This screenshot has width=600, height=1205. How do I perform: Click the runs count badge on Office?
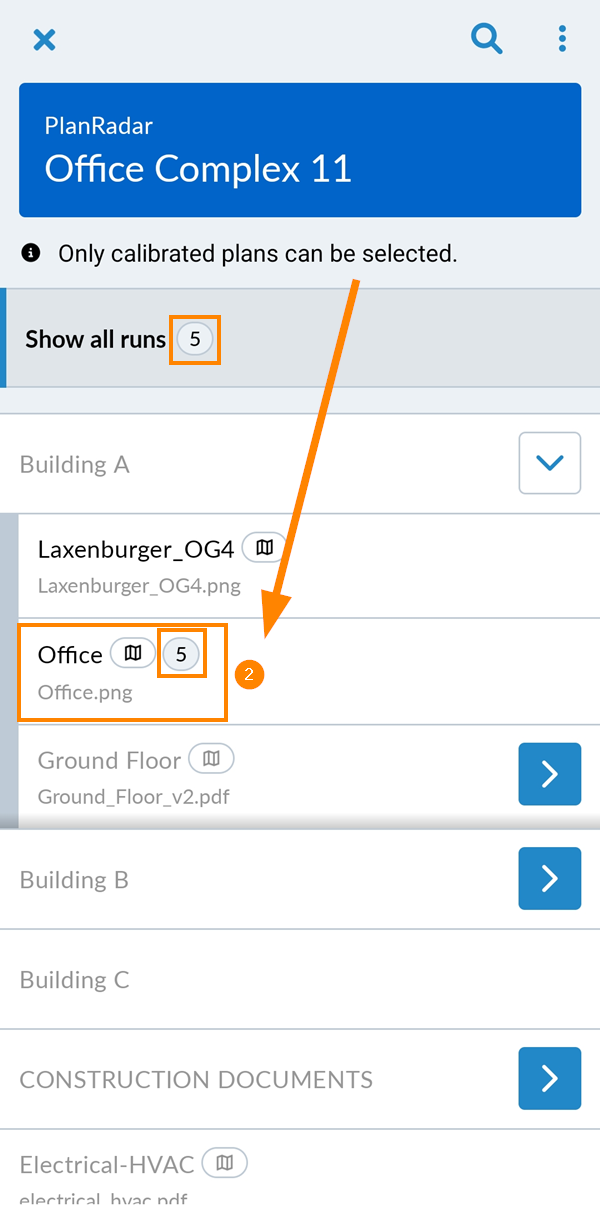click(181, 654)
